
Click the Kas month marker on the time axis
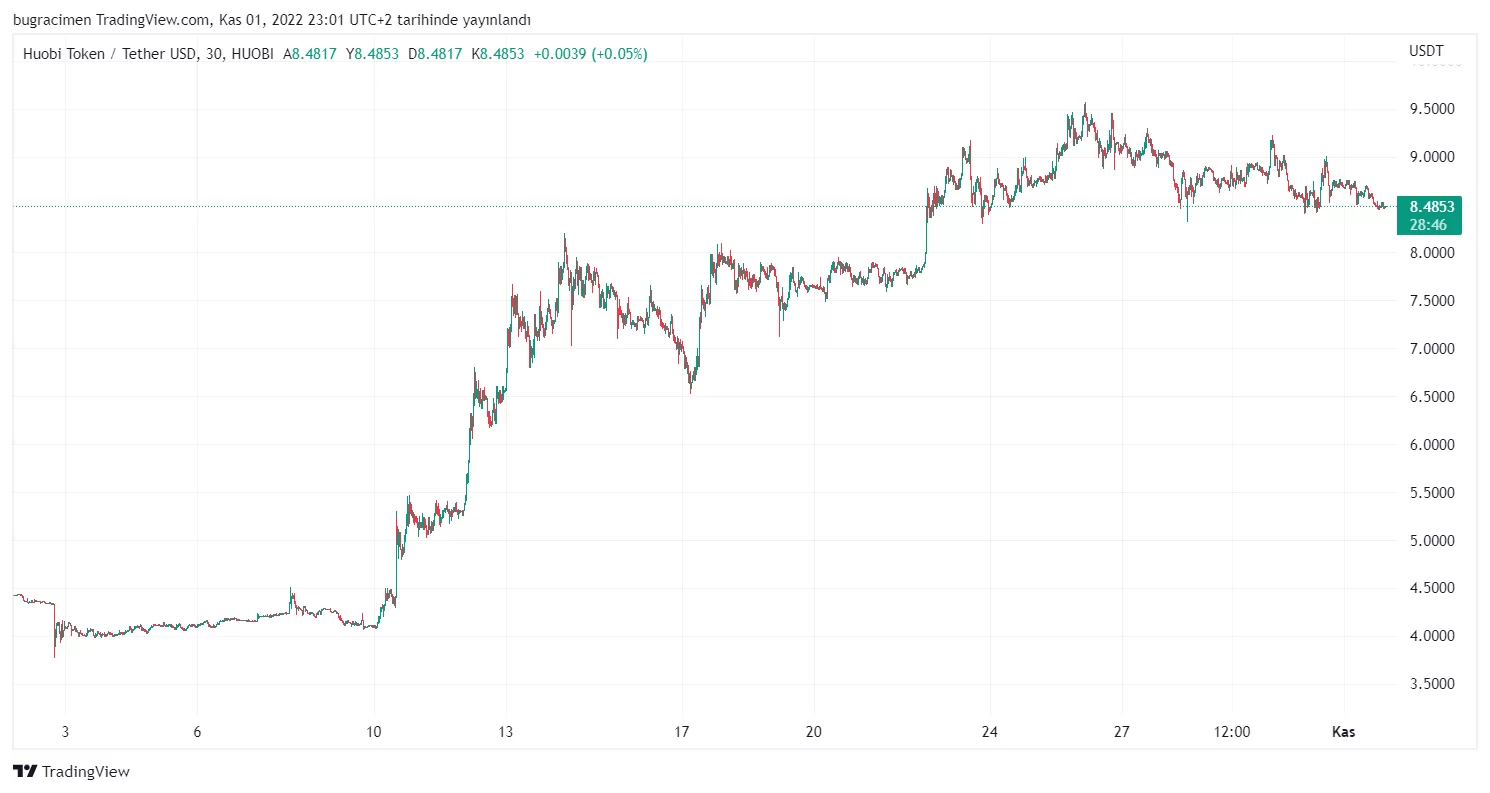(1344, 732)
